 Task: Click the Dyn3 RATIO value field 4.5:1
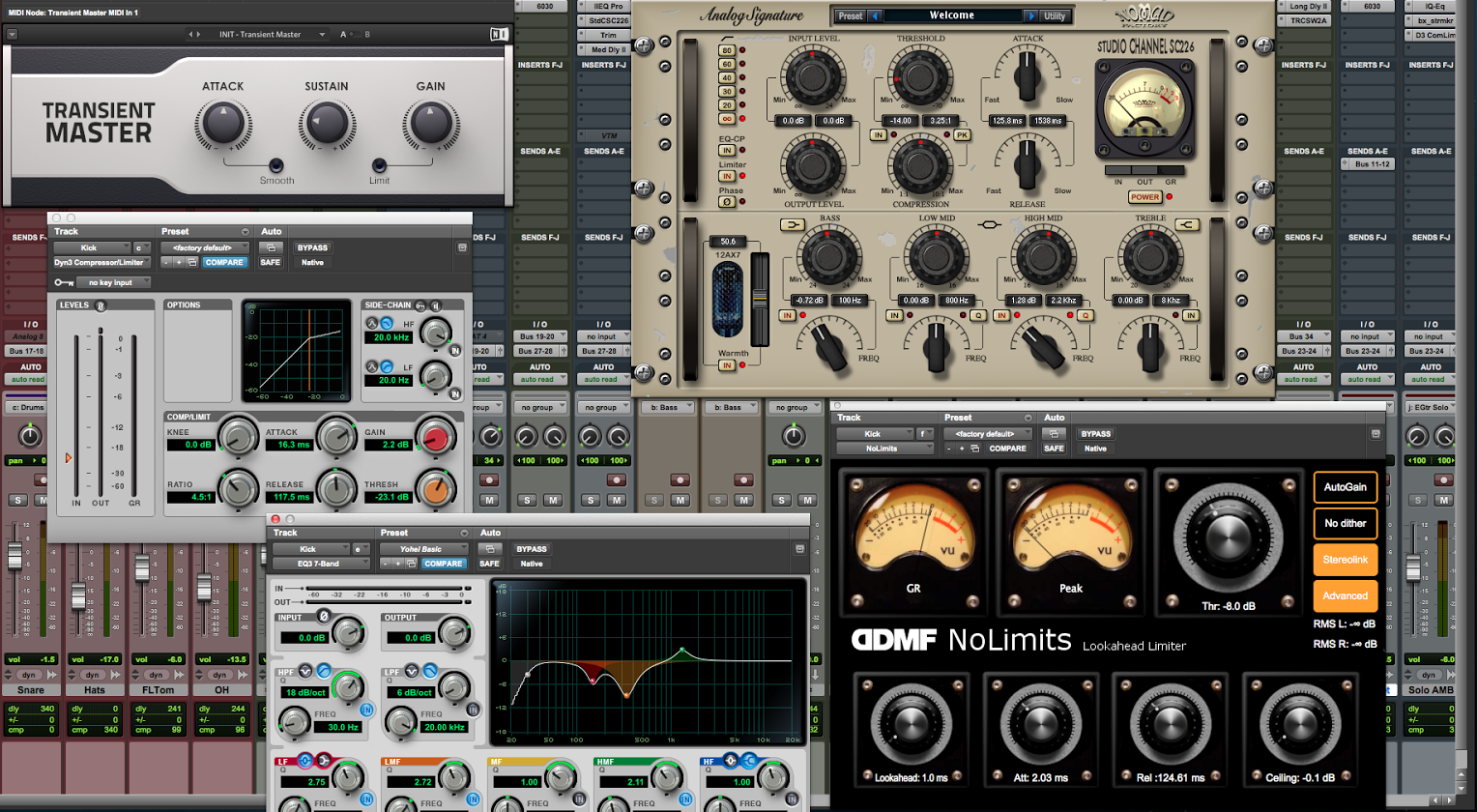[189, 497]
